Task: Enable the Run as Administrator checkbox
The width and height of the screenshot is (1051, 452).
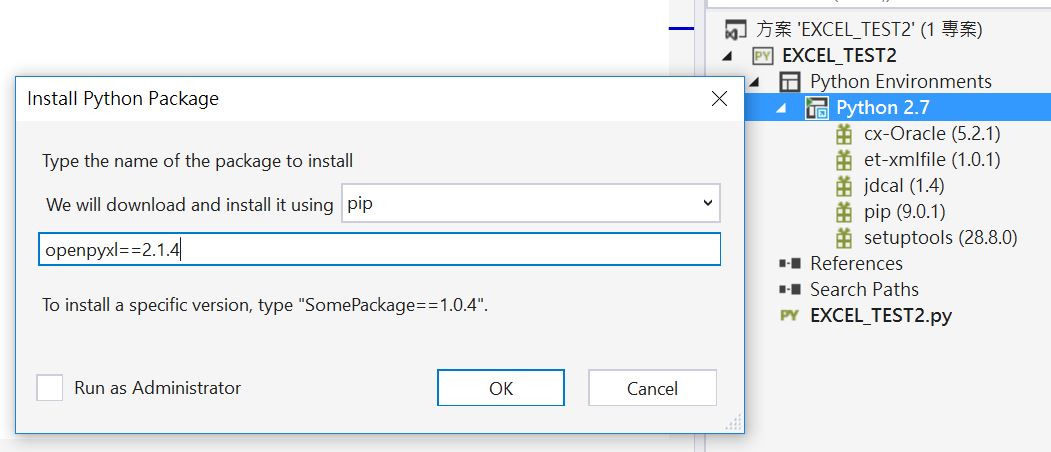Action: pos(50,388)
